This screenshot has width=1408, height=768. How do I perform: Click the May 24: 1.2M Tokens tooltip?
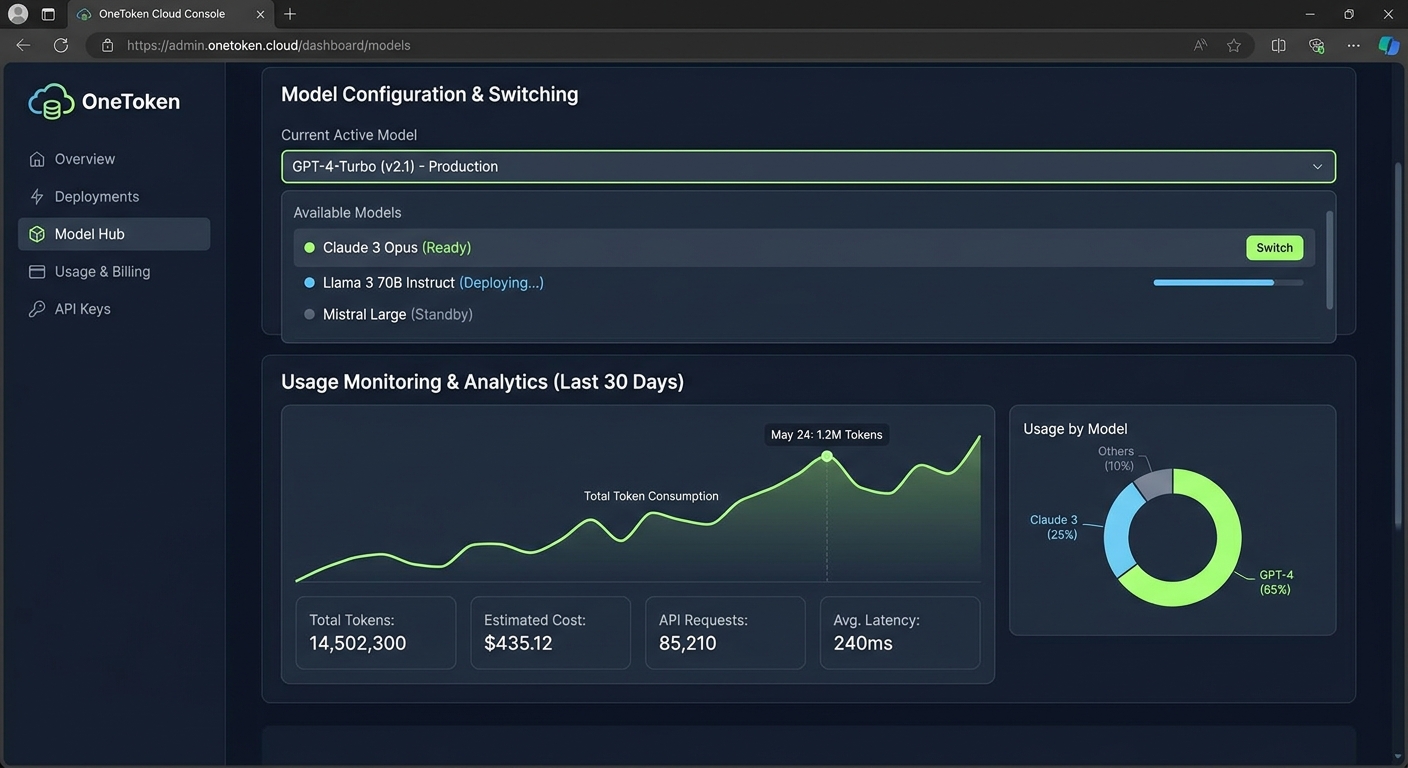(827, 435)
